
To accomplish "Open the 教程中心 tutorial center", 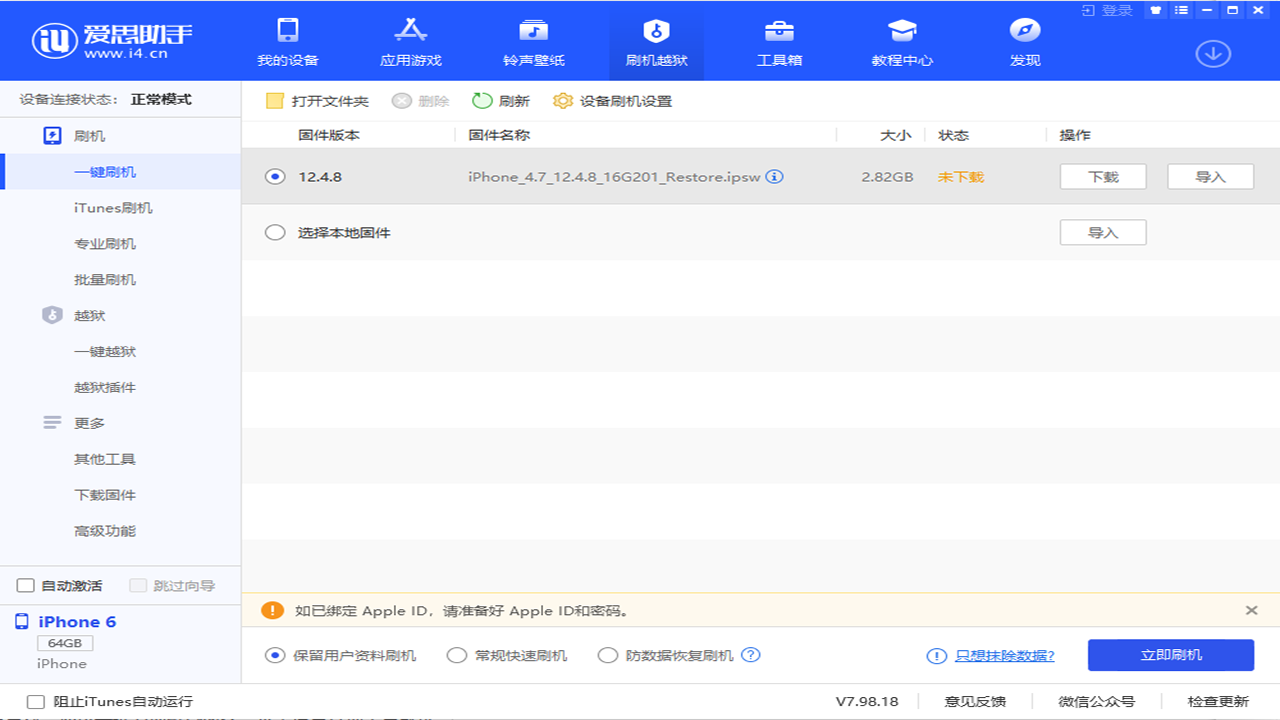I will [x=901, y=42].
